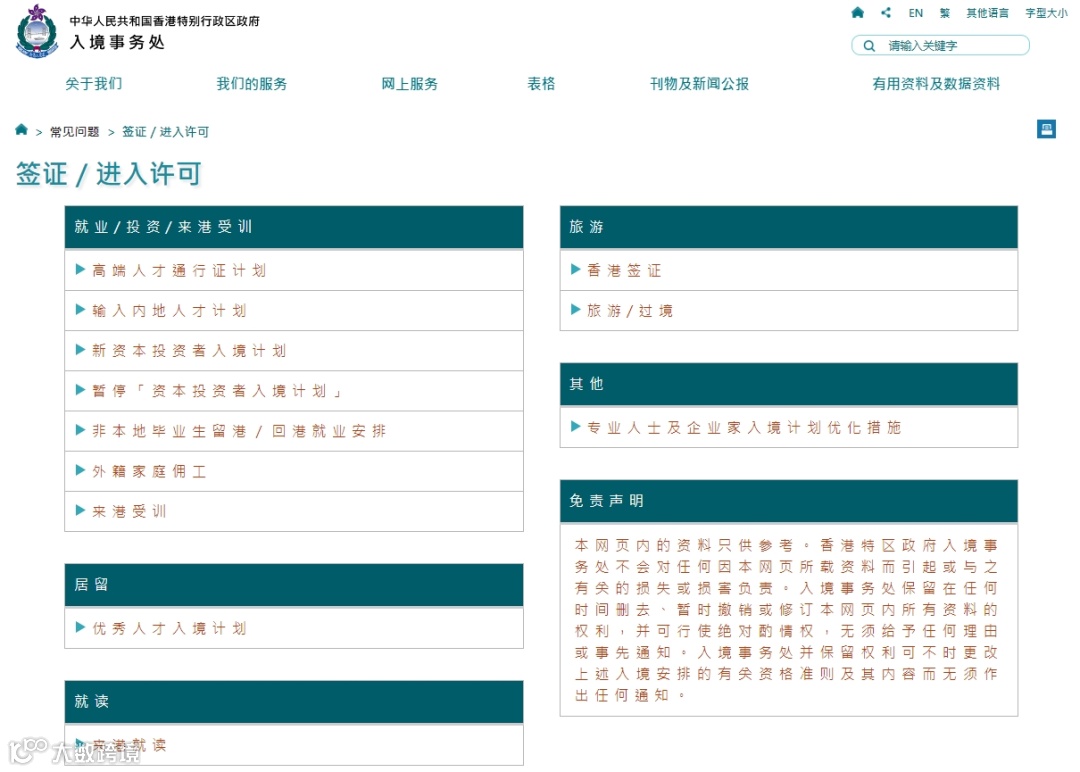Click 签证 / 进入许可 breadcrumb link
Viewport: 1080px width, 772px height.
(165, 132)
